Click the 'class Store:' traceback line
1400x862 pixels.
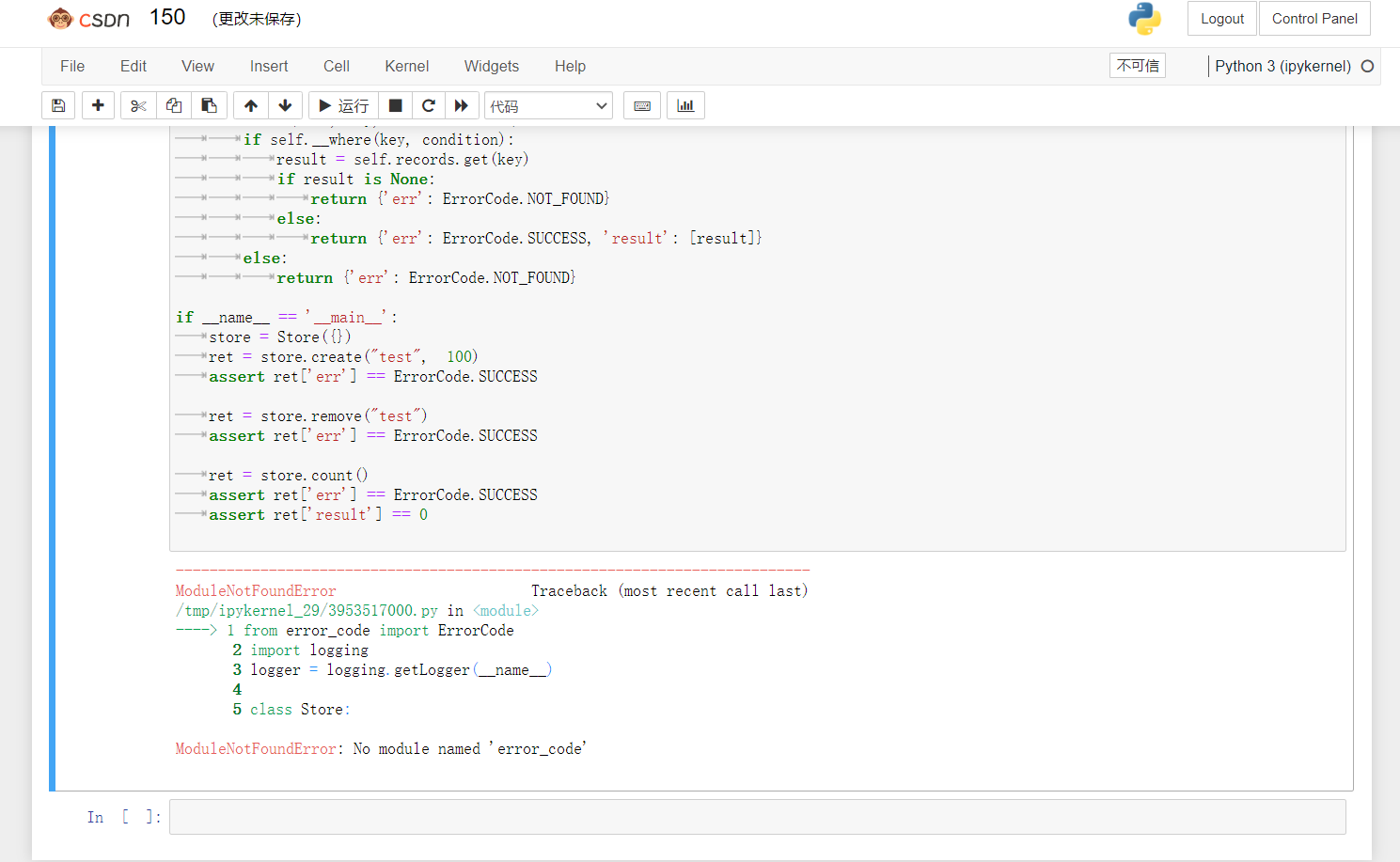tap(300, 709)
